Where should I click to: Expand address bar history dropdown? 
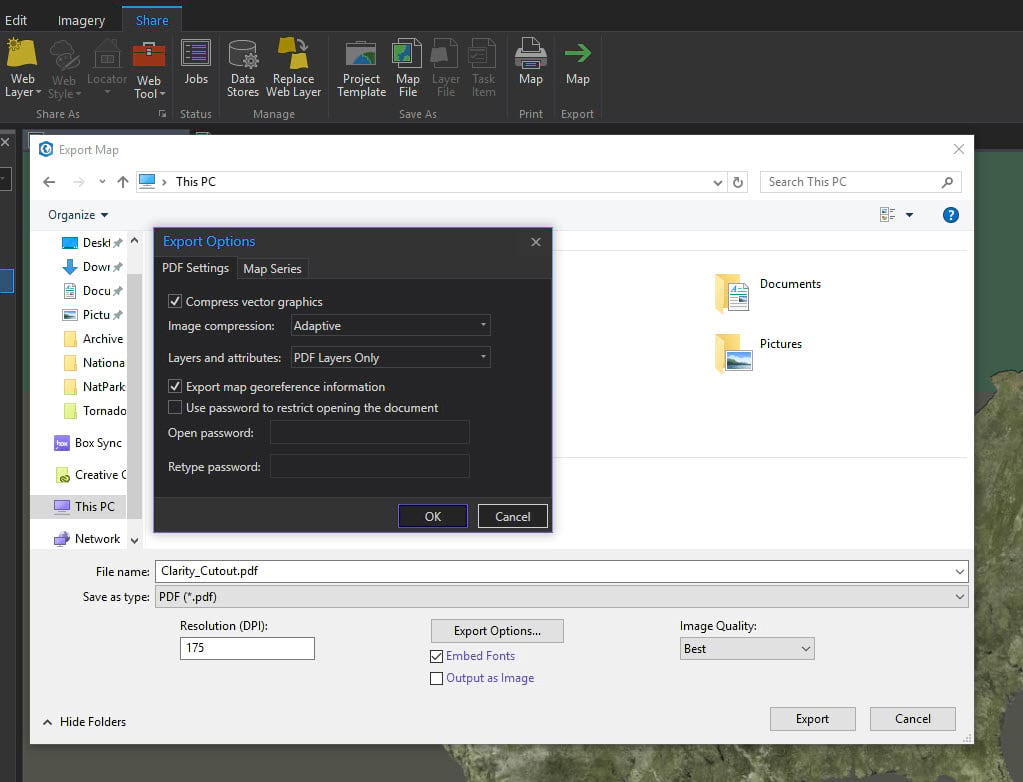tap(718, 182)
